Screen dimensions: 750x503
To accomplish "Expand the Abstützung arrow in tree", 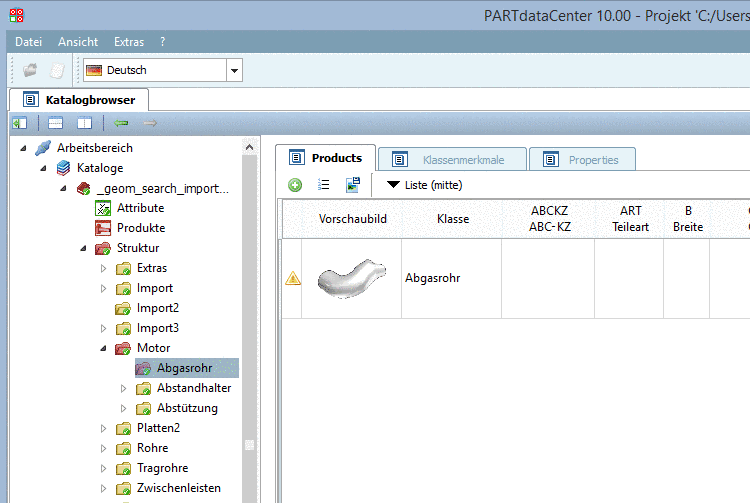I will click(123, 408).
